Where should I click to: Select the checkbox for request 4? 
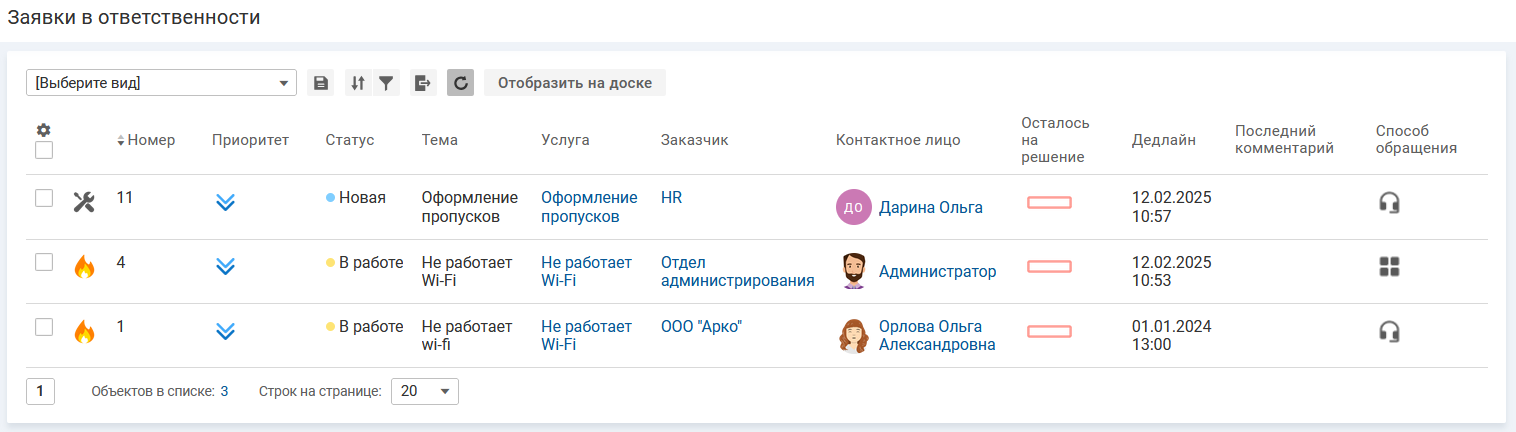coord(44,262)
